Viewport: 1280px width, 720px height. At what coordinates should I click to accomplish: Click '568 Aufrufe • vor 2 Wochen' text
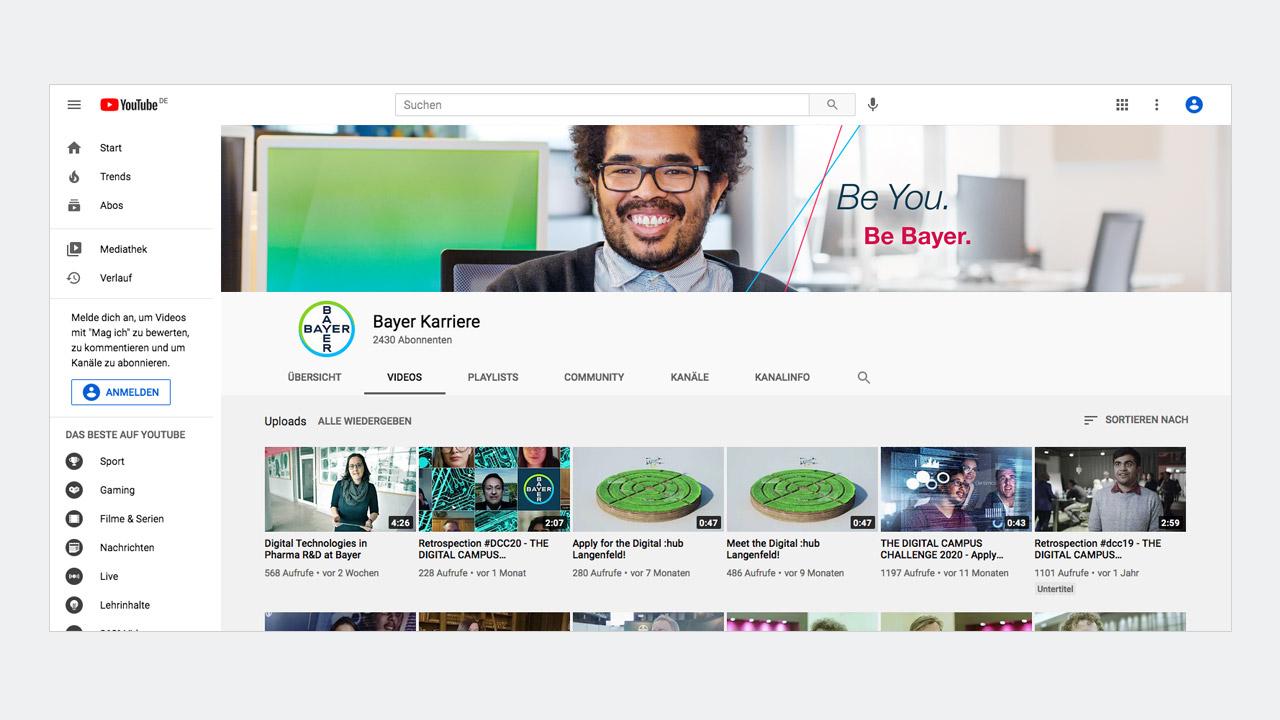point(321,573)
